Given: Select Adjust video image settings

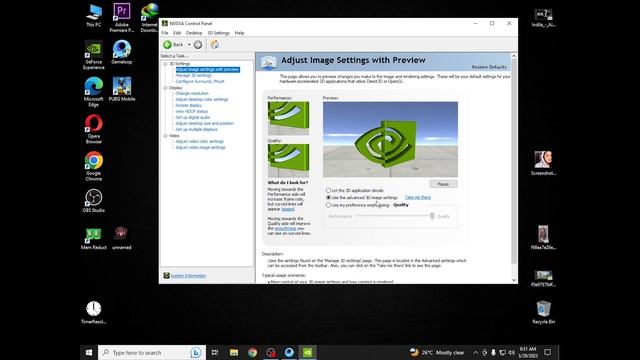Looking at the screenshot, I should (200, 147).
